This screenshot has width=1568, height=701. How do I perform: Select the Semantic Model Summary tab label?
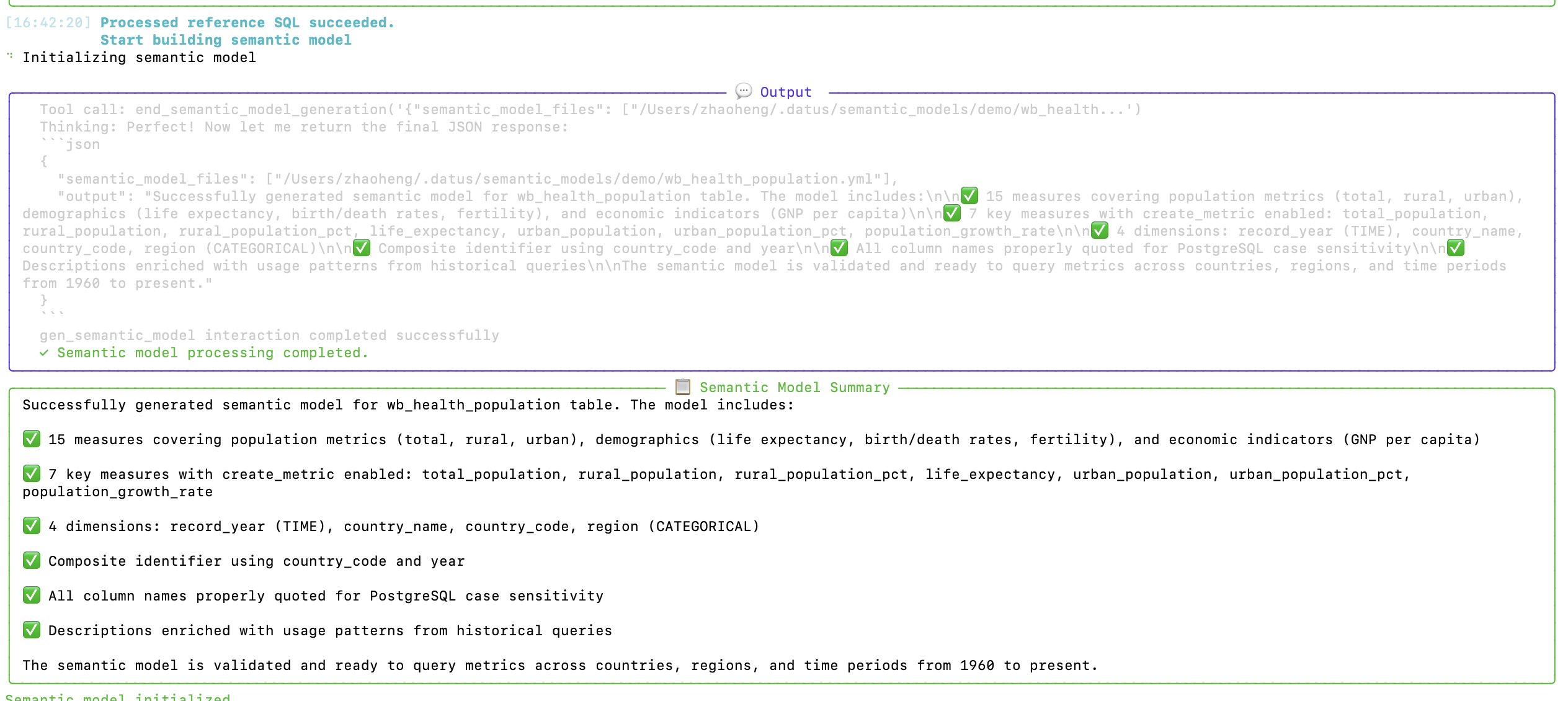pos(795,386)
